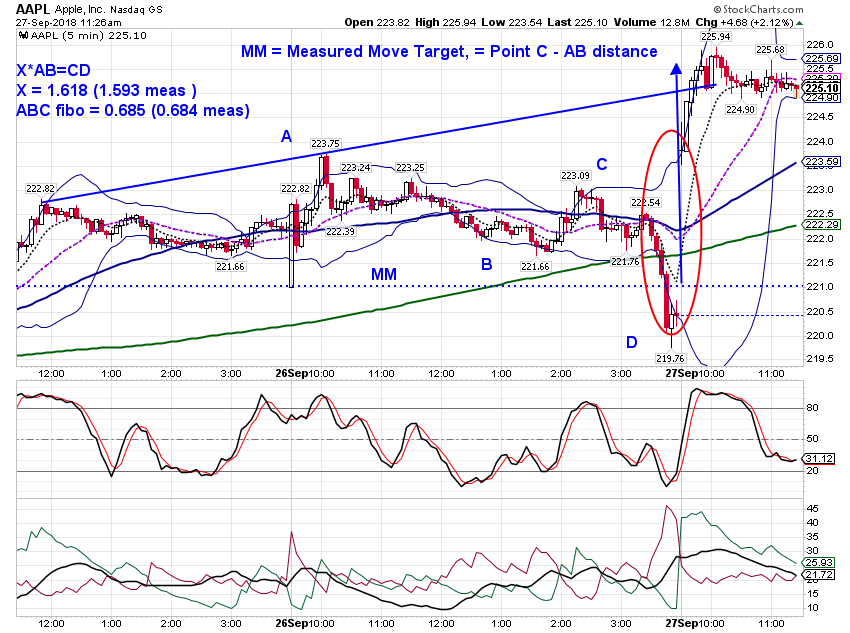Click the 225.68 candle high label
The image size is (850, 633).
point(770,50)
